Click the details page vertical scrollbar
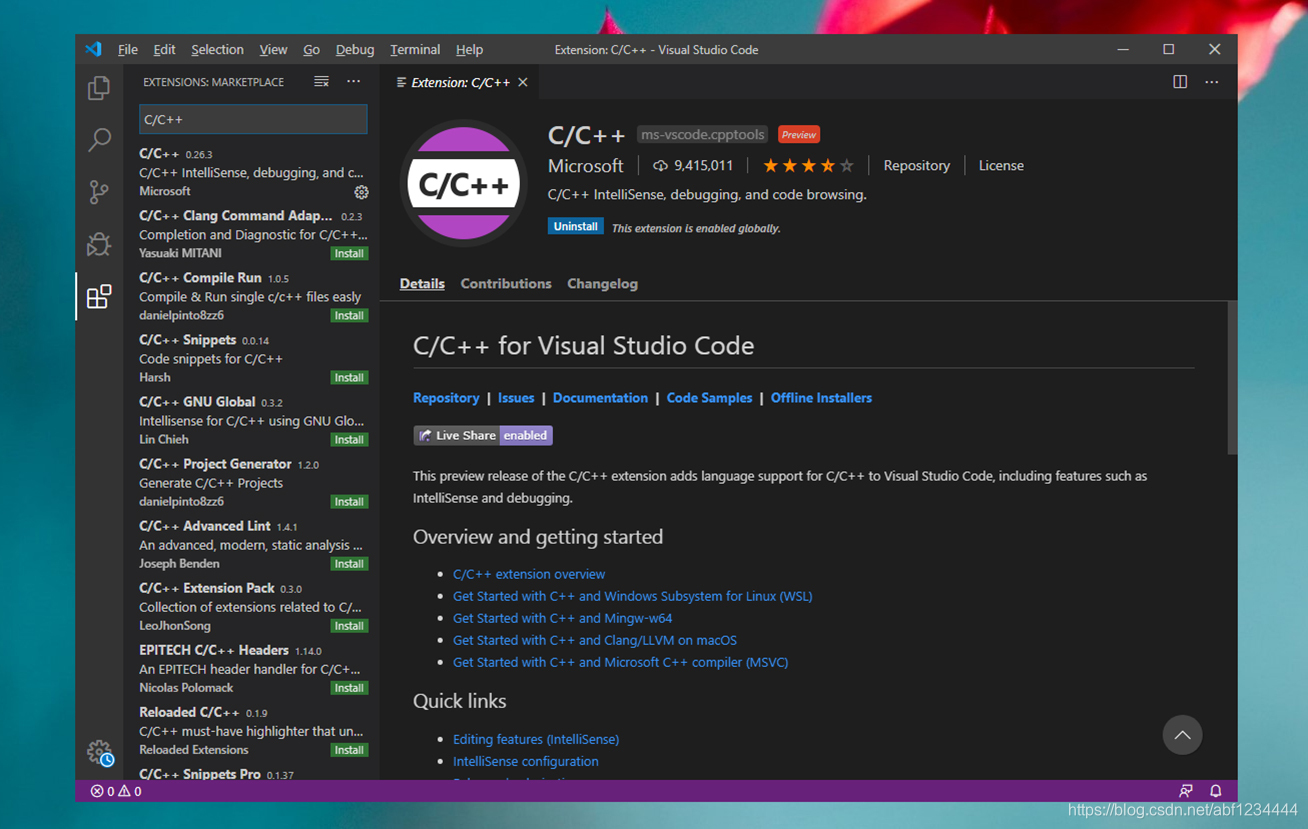 pyautogui.click(x=1232, y=380)
